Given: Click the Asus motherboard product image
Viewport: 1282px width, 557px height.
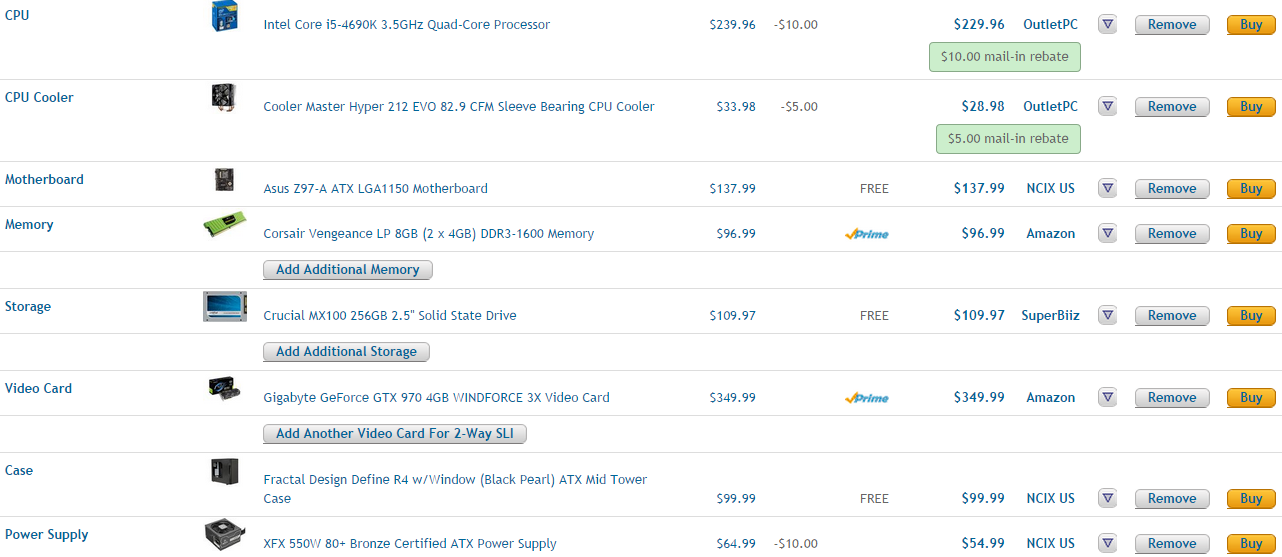Looking at the screenshot, I should click(224, 180).
